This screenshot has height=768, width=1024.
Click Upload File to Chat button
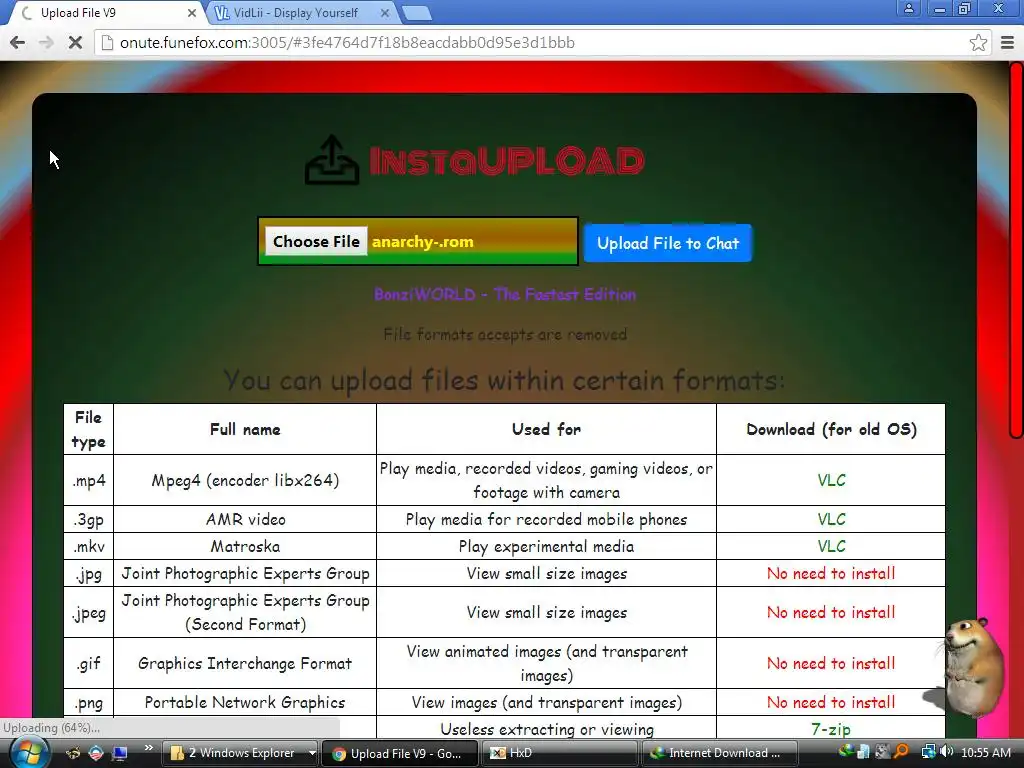coord(667,243)
